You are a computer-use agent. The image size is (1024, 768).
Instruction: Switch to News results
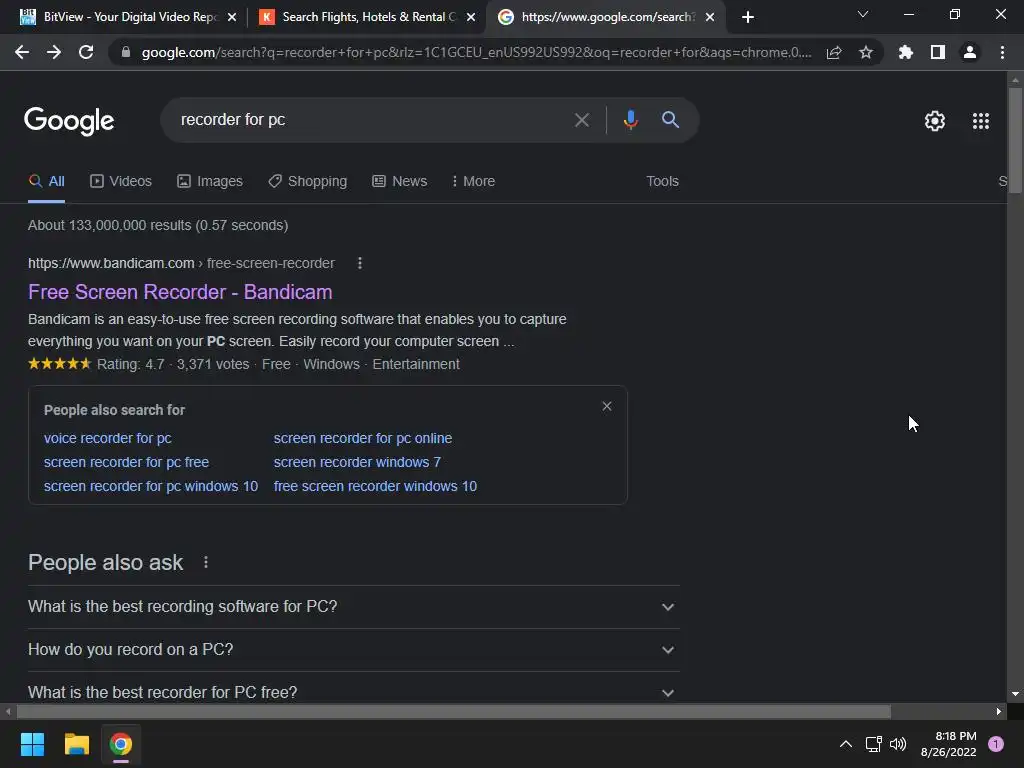[400, 182]
